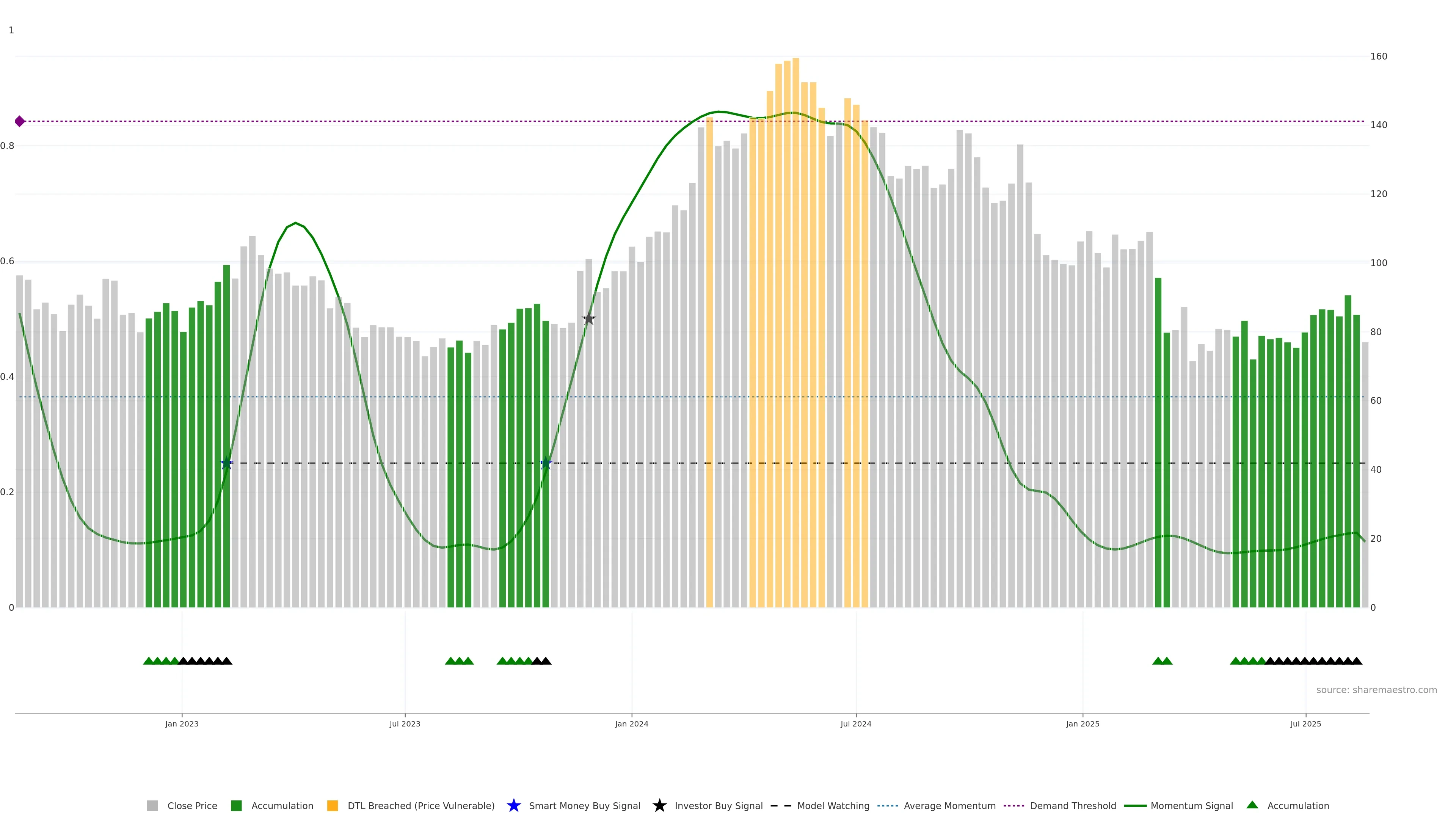Screen dimensions: 1456x819
Task: Click black star Investor Buy Signal legend icon
Action: (659, 805)
